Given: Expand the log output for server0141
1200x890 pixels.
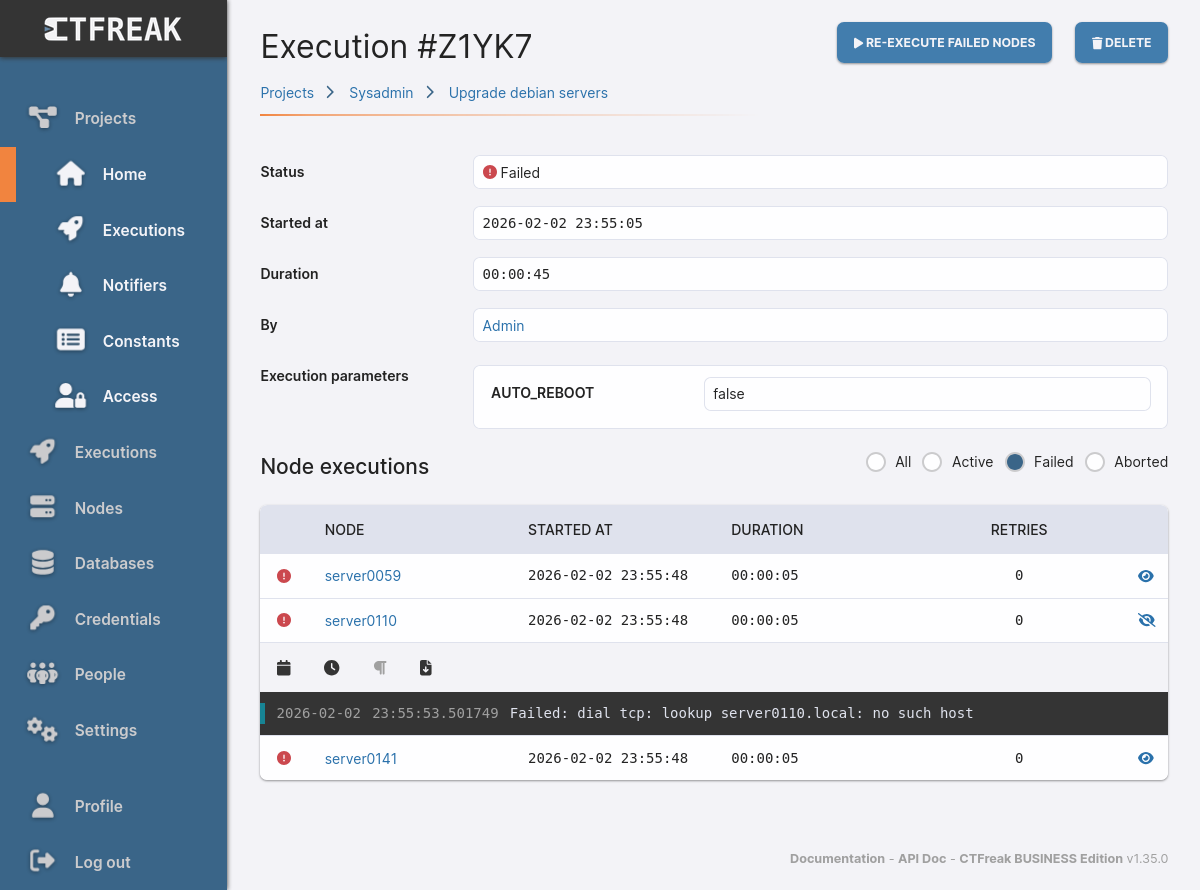Looking at the screenshot, I should 1146,758.
